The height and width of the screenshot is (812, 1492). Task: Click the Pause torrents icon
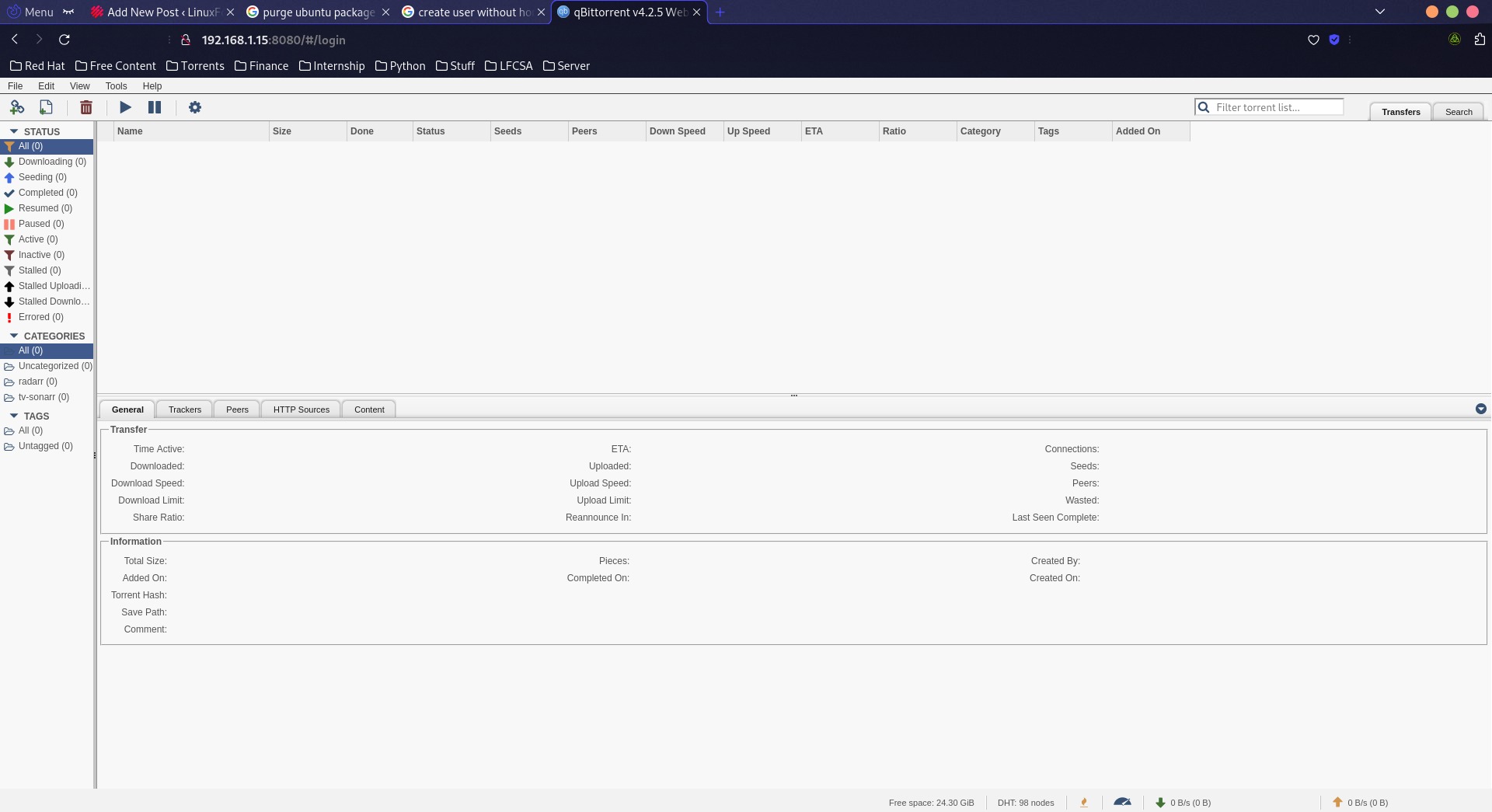(154, 107)
